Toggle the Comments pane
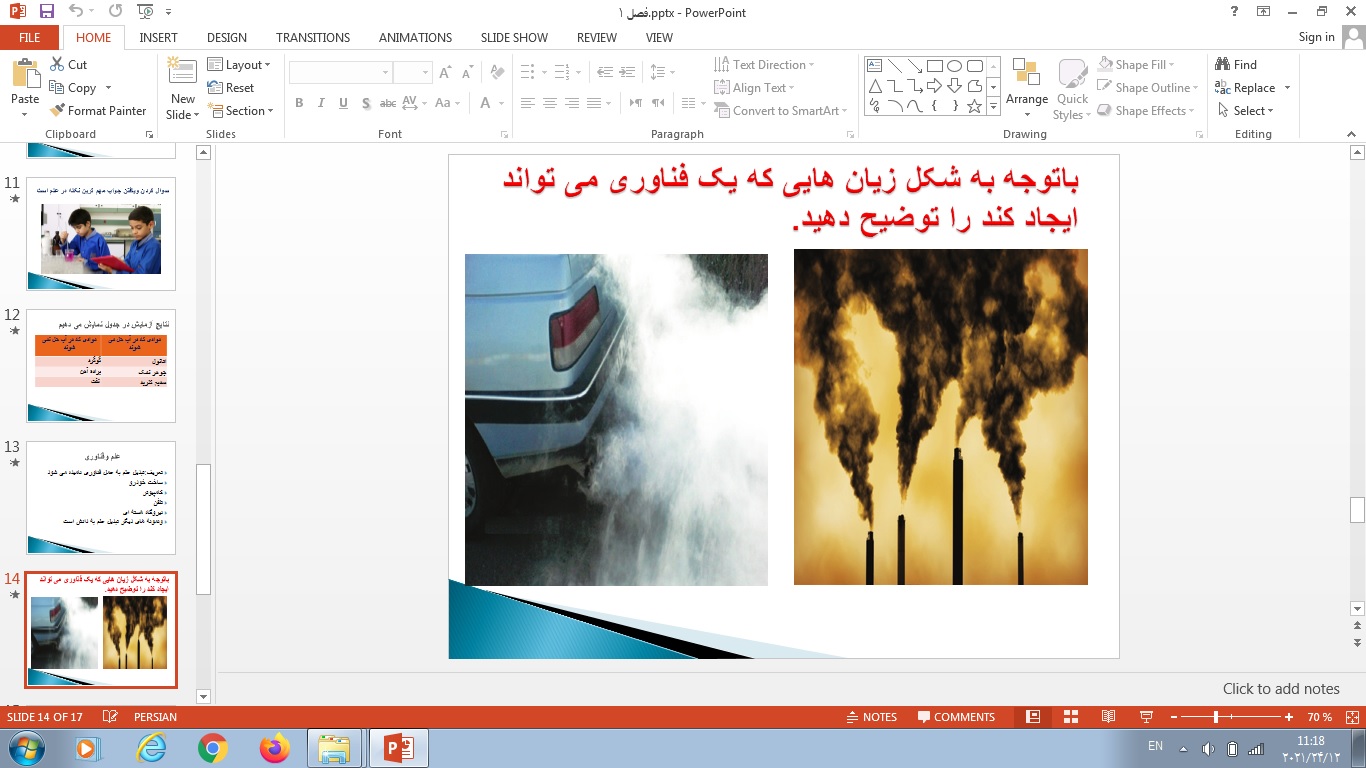Viewport: 1366px width, 768px height. pyautogui.click(x=955, y=717)
